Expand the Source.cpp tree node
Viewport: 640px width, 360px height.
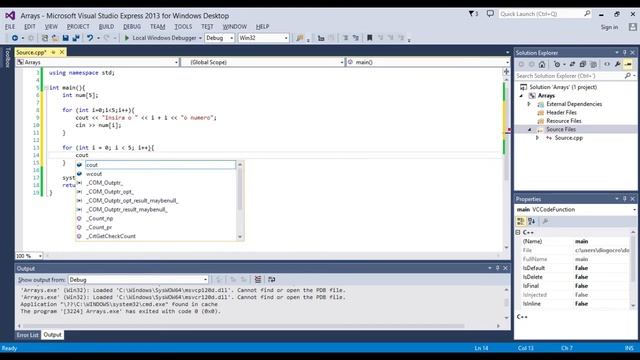[x=537, y=138]
